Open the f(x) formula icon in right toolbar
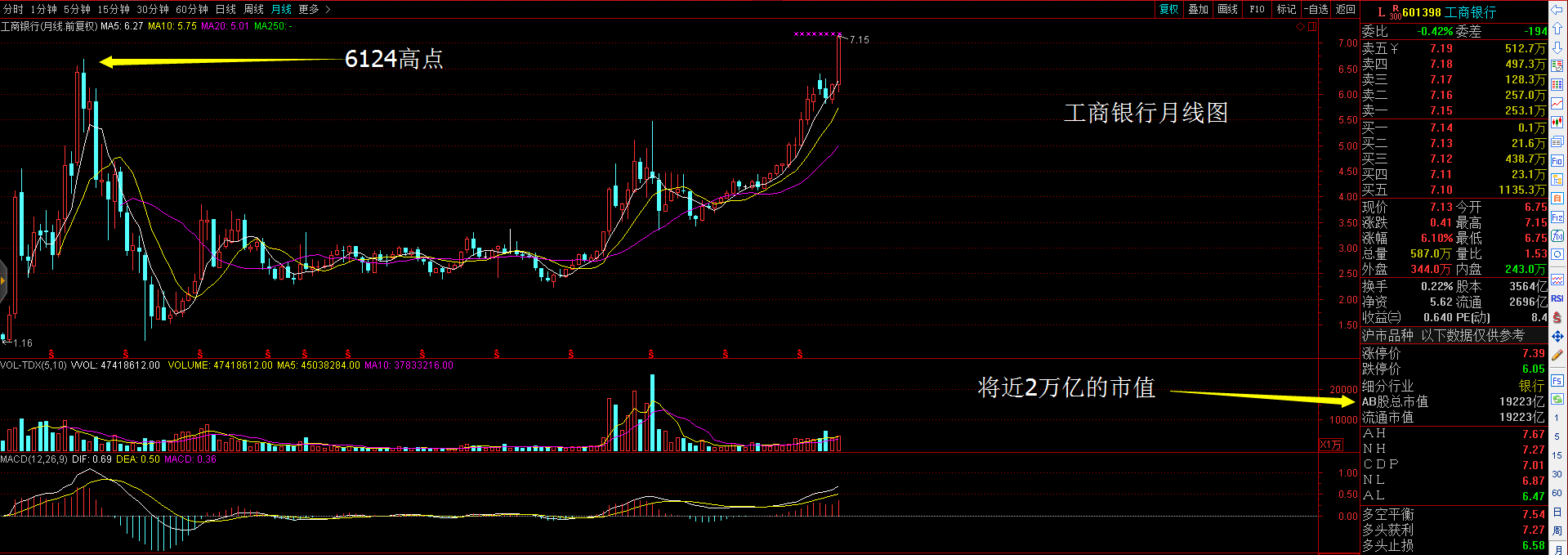The image size is (1568, 555). coord(1557,236)
